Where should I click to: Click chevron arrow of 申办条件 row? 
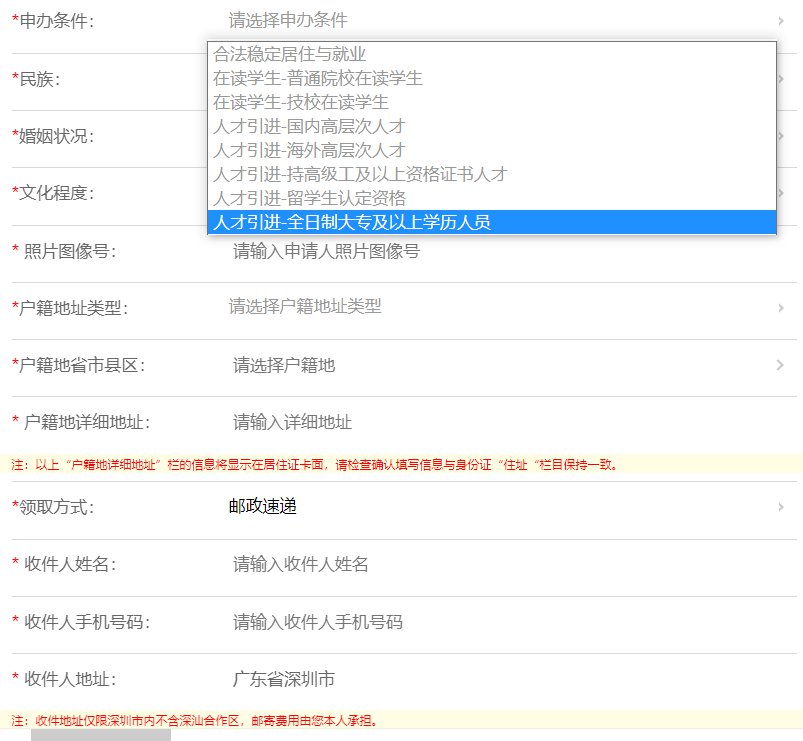[780, 21]
